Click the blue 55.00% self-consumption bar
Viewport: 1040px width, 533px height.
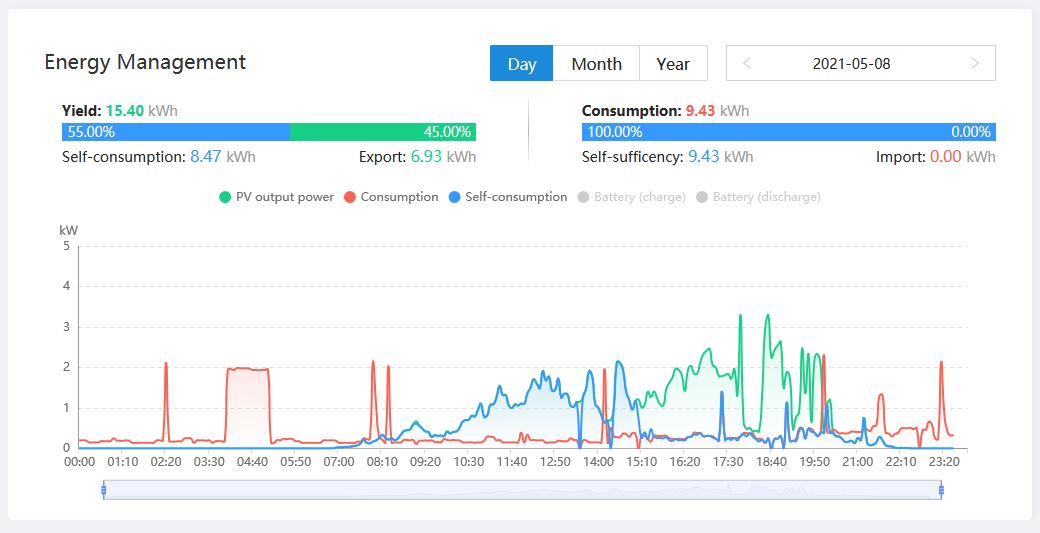coord(176,132)
